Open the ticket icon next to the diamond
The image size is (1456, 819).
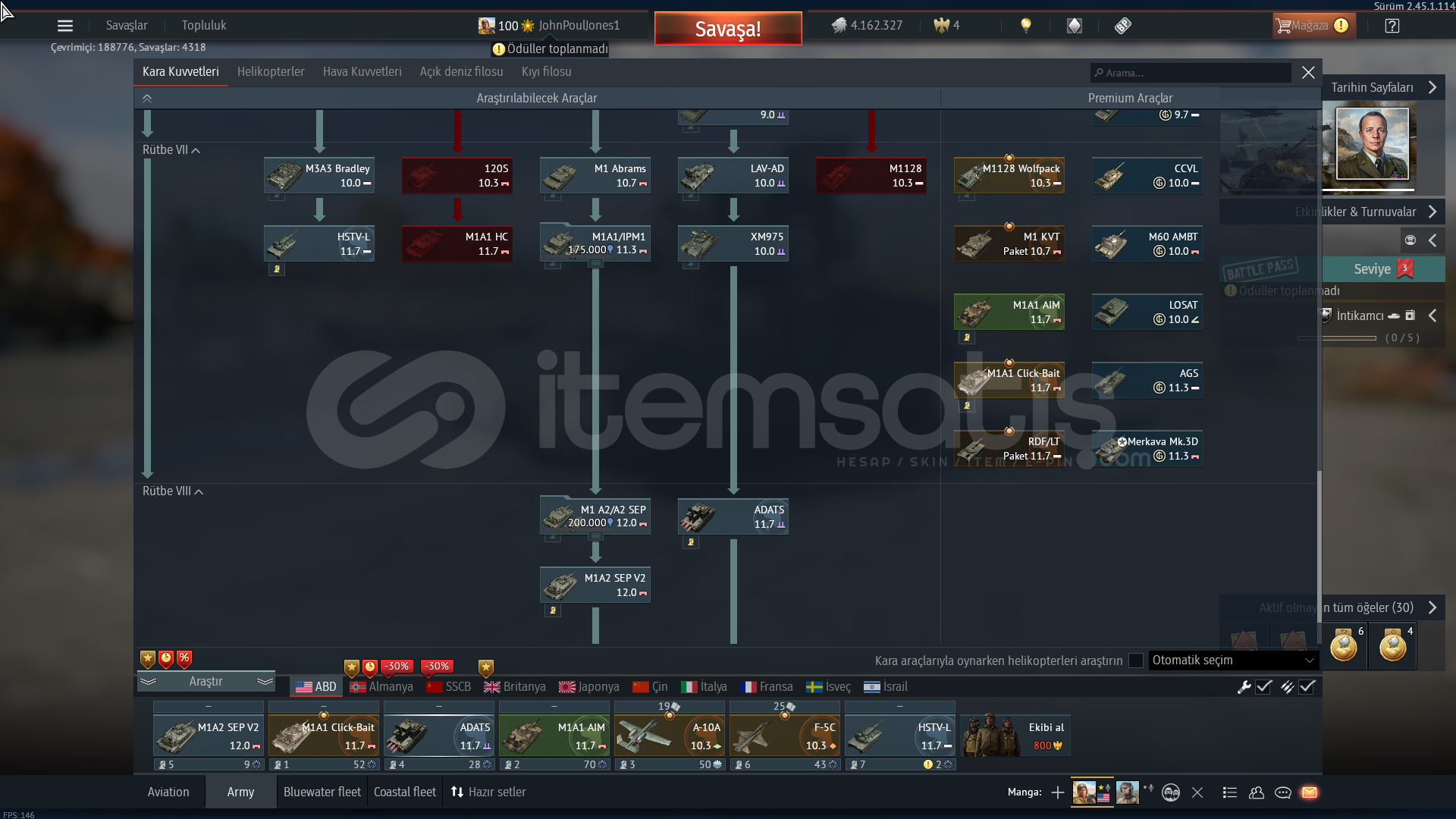1123,26
